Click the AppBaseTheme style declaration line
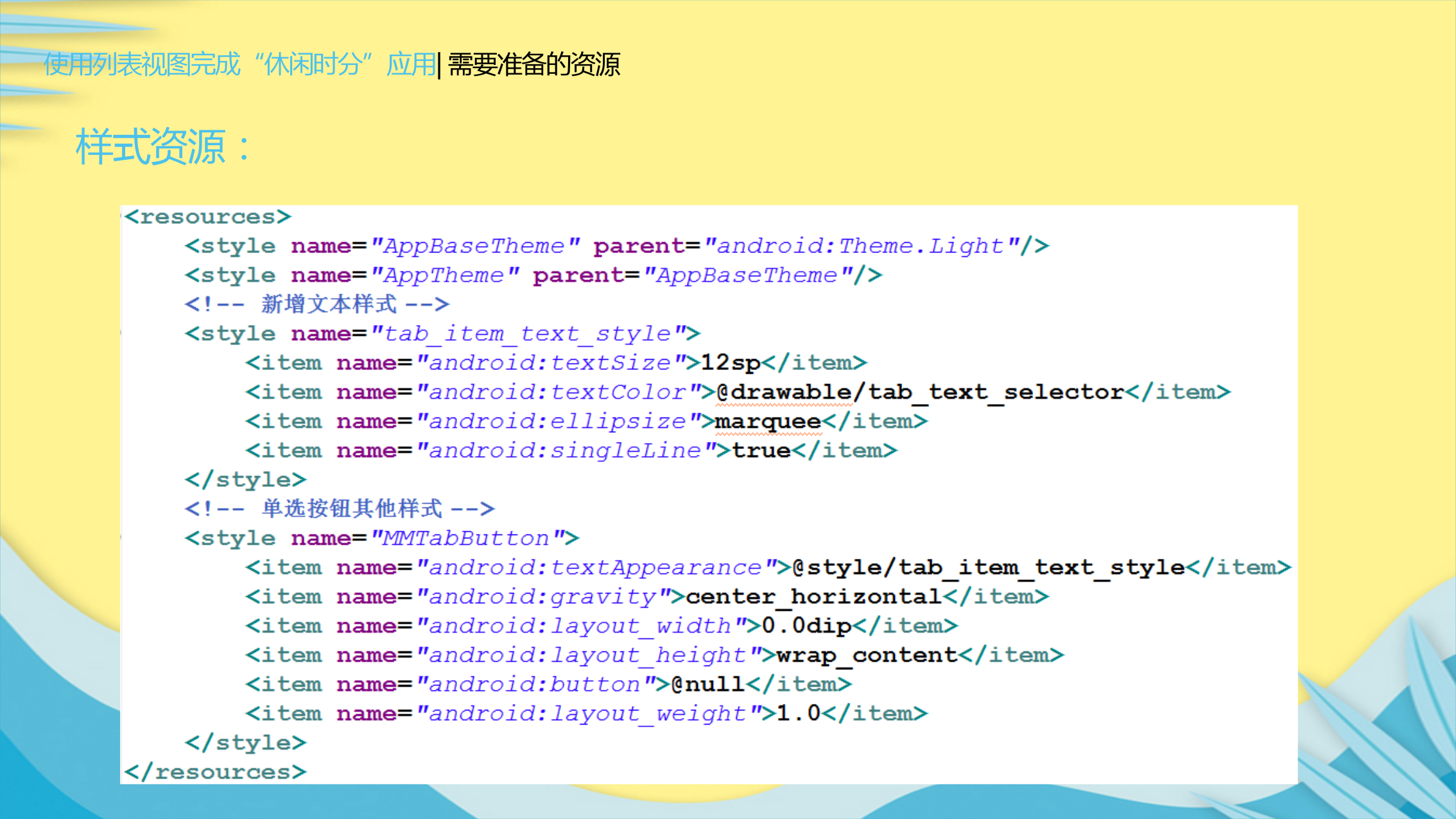The width and height of the screenshot is (1456, 819). 617,246
